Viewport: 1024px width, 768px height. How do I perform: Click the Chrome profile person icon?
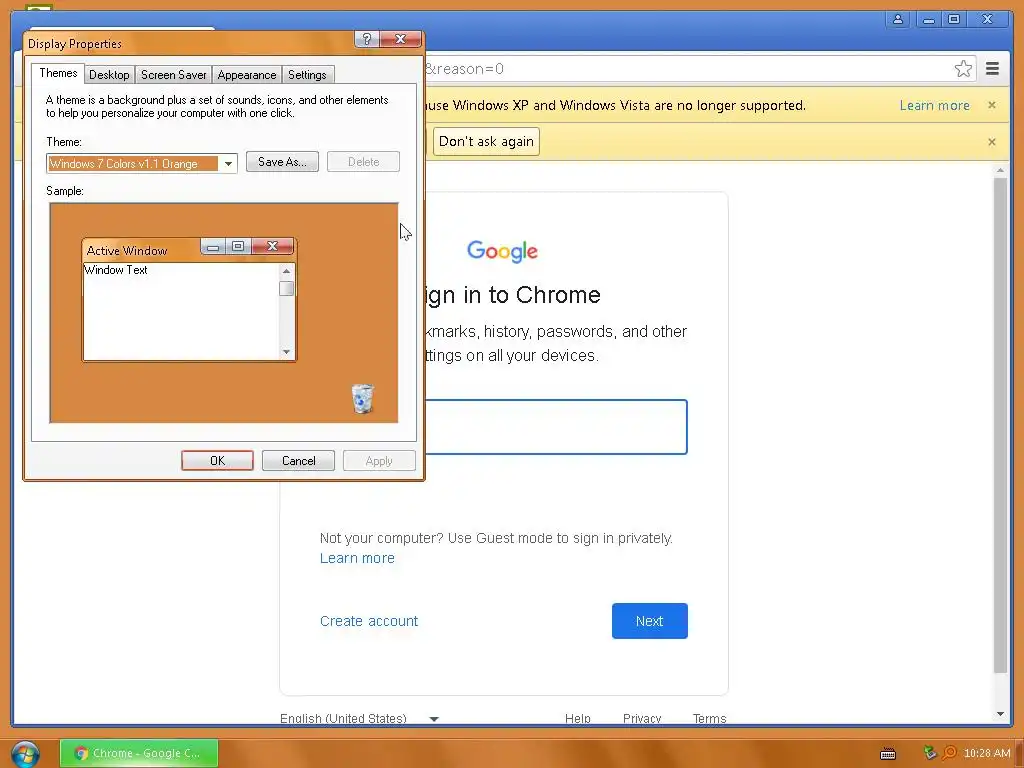tap(898, 20)
